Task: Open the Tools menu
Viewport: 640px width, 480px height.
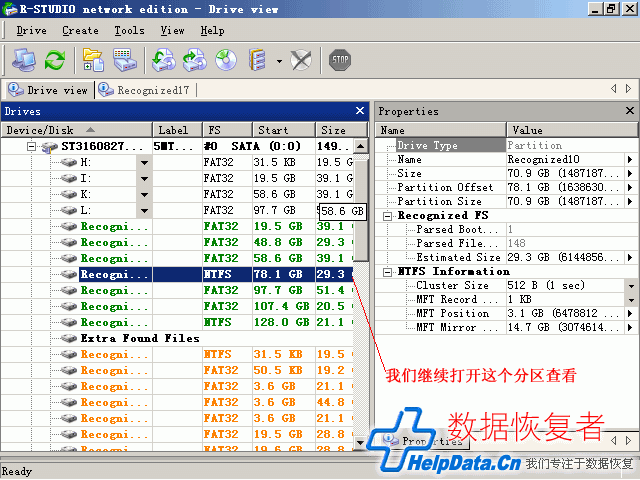Action: click(129, 31)
